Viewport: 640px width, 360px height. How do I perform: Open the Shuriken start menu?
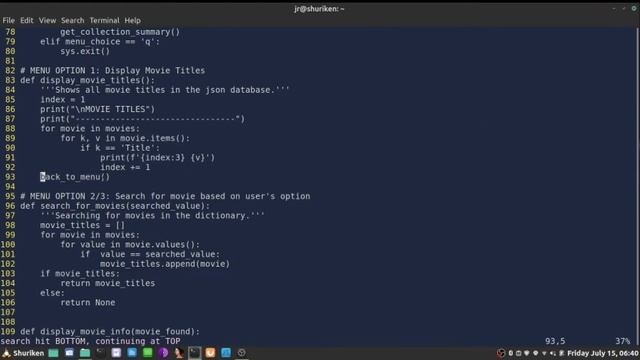pyautogui.click(x=23, y=353)
